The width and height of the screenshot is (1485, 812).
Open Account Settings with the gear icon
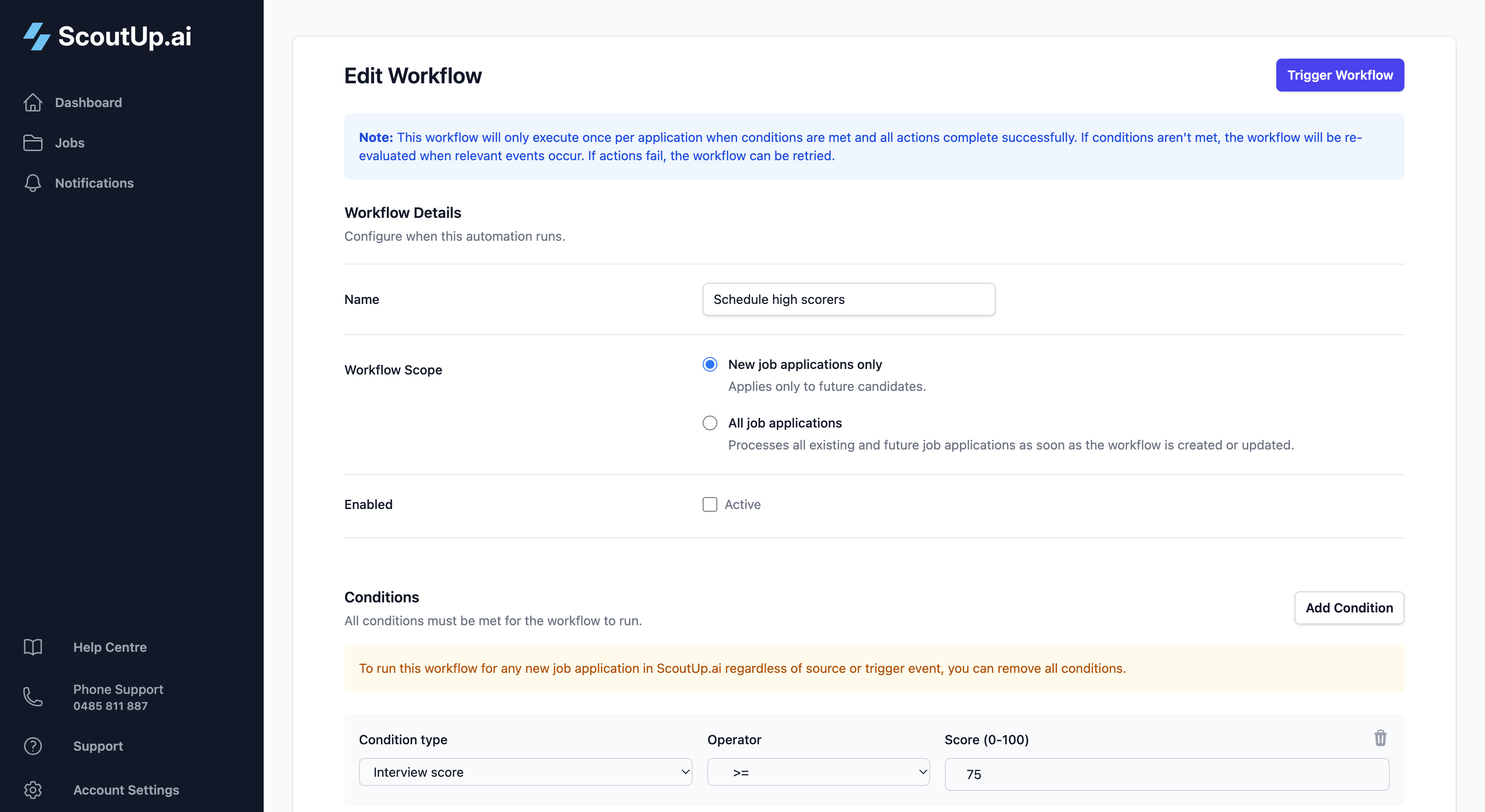point(33,790)
